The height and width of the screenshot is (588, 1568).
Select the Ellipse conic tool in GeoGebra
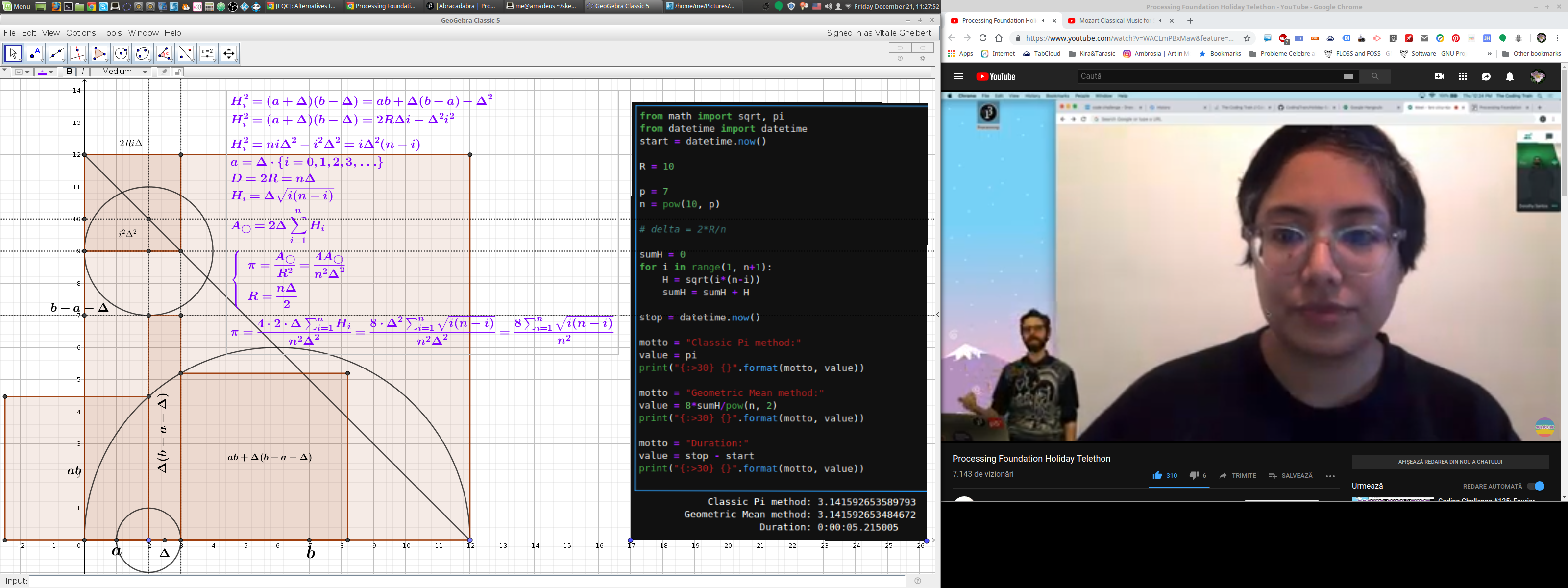(143, 53)
